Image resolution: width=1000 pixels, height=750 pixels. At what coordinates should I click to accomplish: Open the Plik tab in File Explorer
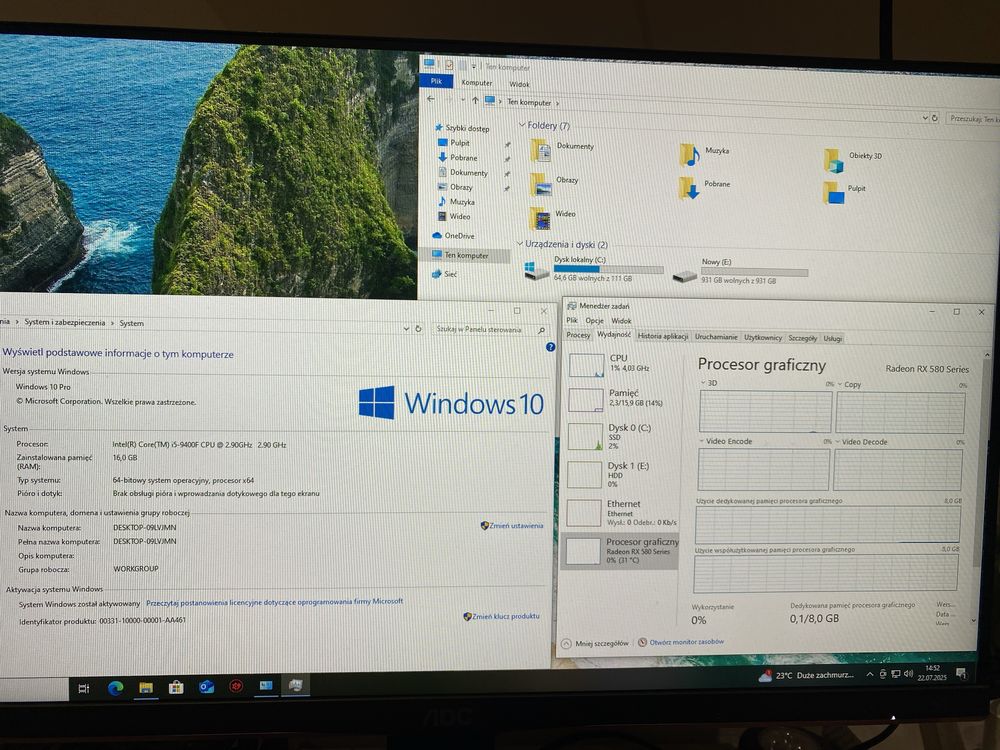[436, 81]
